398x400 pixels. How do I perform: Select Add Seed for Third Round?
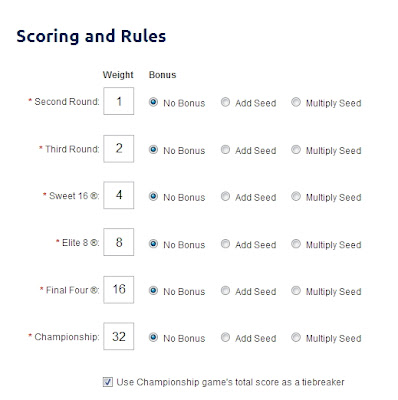pyautogui.click(x=225, y=150)
